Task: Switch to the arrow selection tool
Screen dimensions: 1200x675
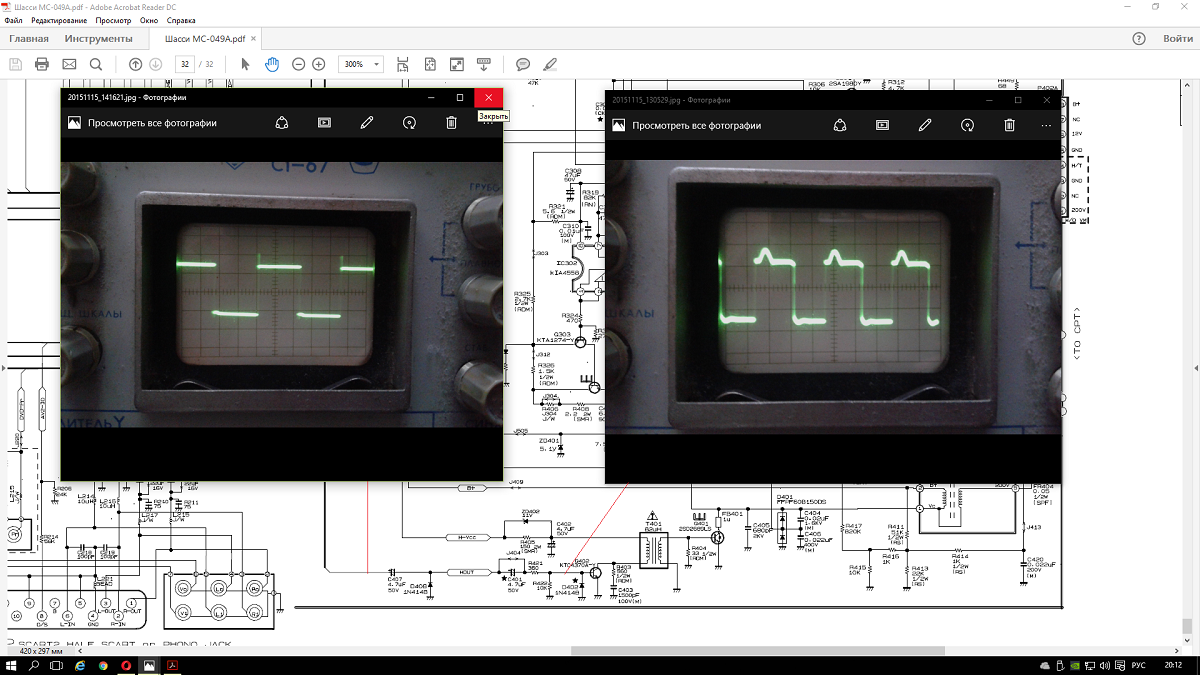Action: tap(246, 64)
